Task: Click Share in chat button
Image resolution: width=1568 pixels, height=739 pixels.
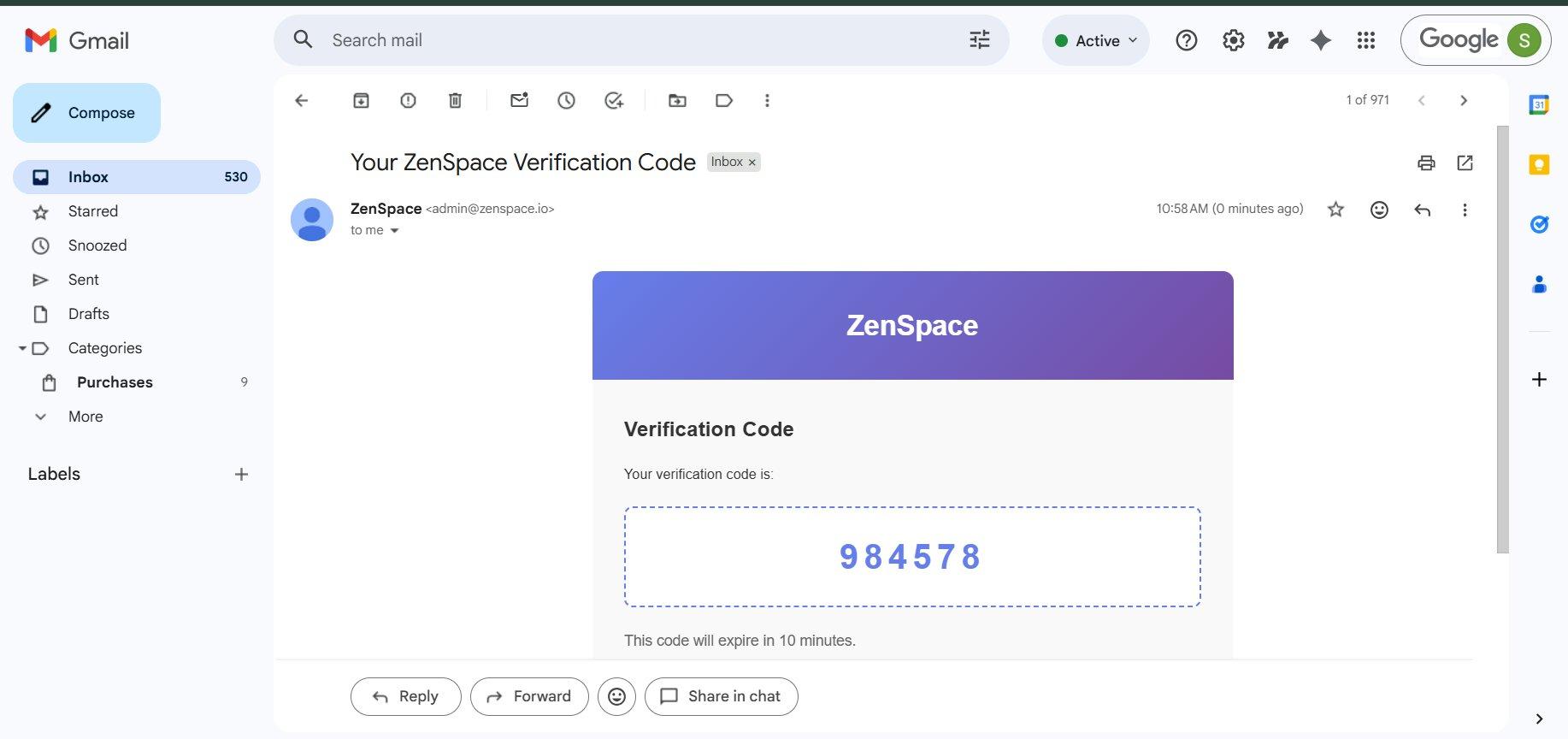Action: point(721,696)
